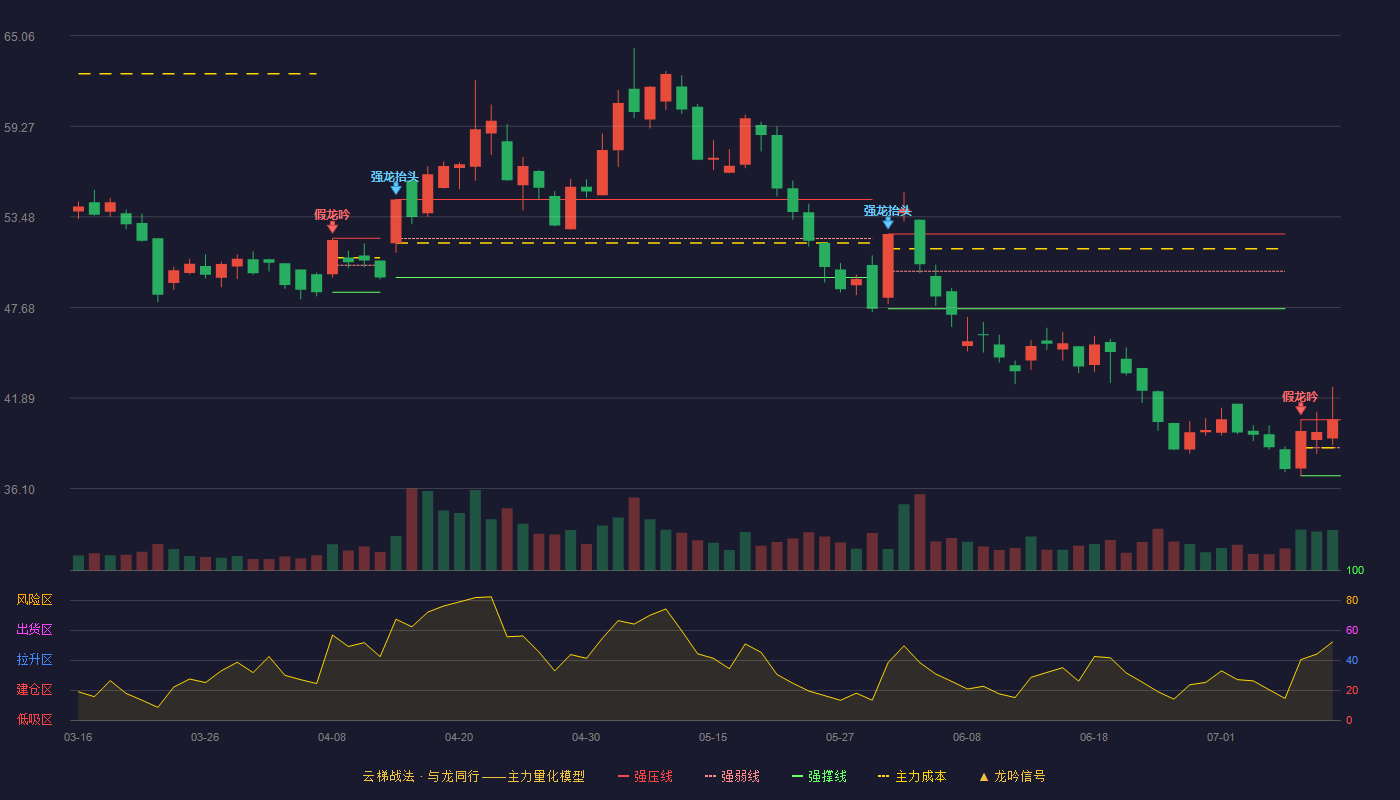1400x800 pixels.
Task: Click the 建仓区 zone label
Action: pos(35,690)
